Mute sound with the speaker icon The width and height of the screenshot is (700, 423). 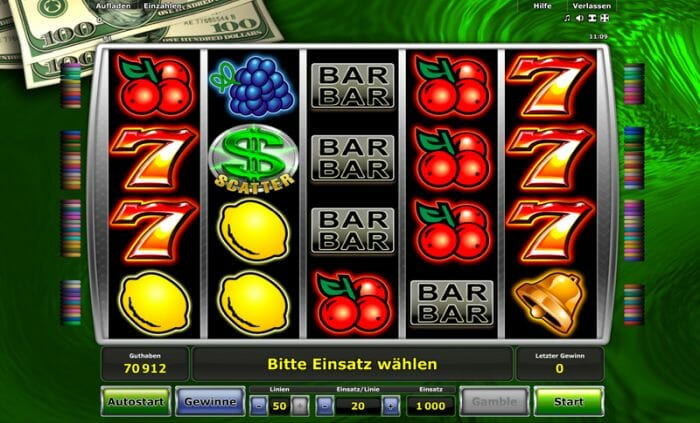pyautogui.click(x=579, y=18)
